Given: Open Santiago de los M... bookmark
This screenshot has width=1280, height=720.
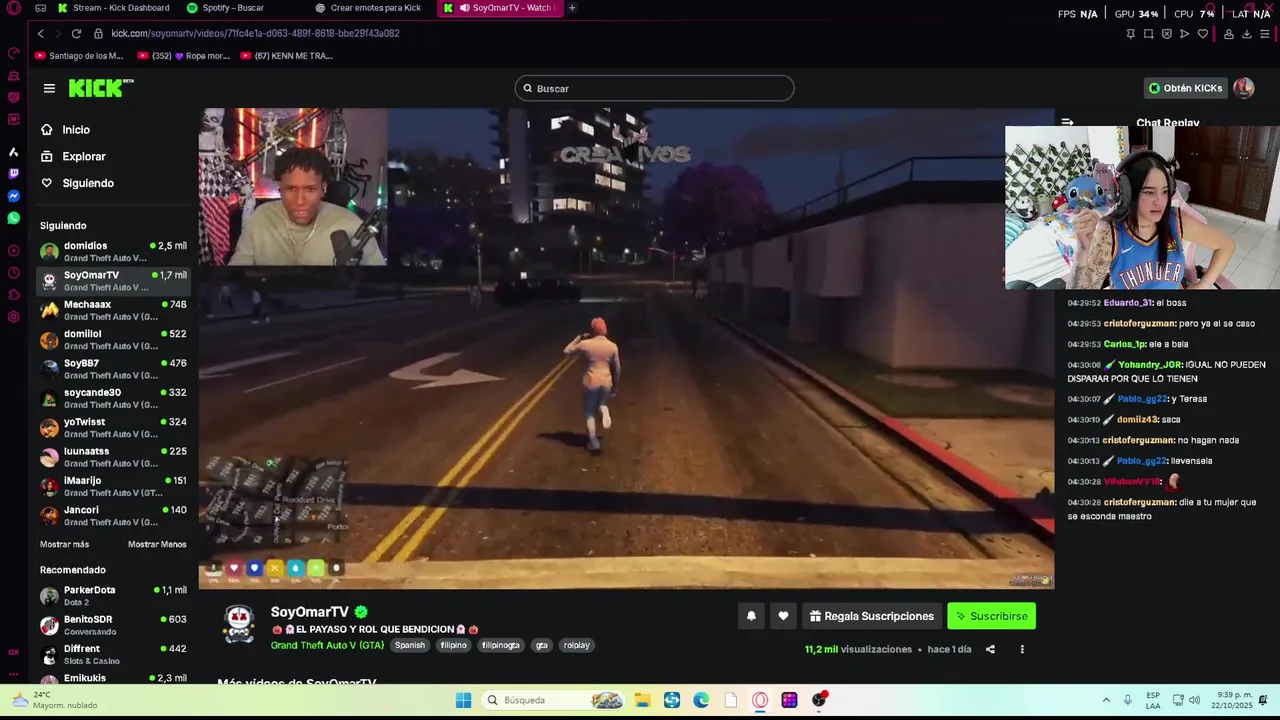Looking at the screenshot, I should 79,56.
